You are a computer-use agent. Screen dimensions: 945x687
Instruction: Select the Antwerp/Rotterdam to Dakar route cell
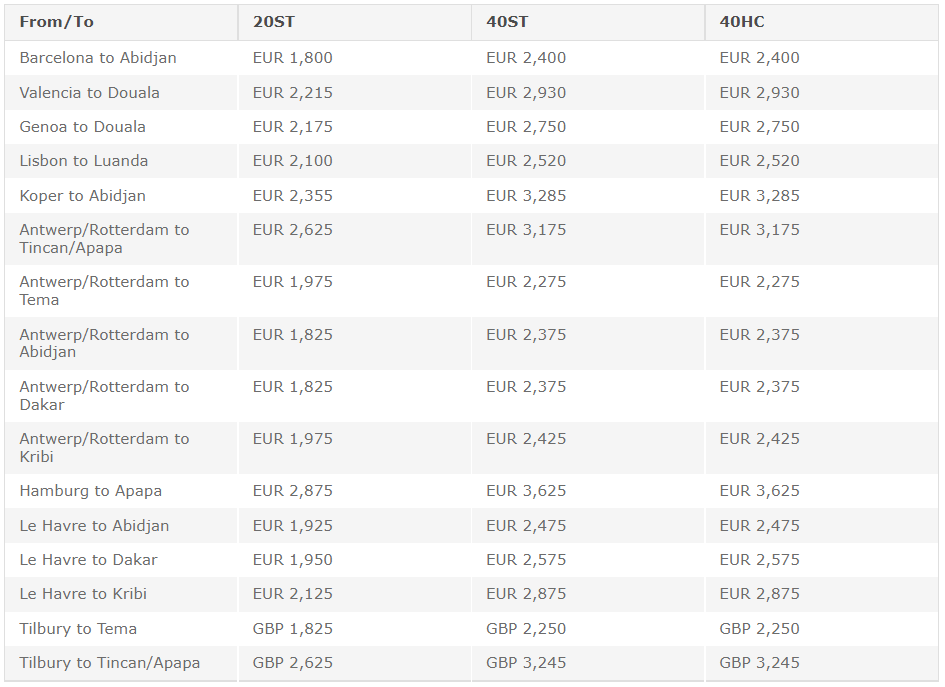point(104,395)
